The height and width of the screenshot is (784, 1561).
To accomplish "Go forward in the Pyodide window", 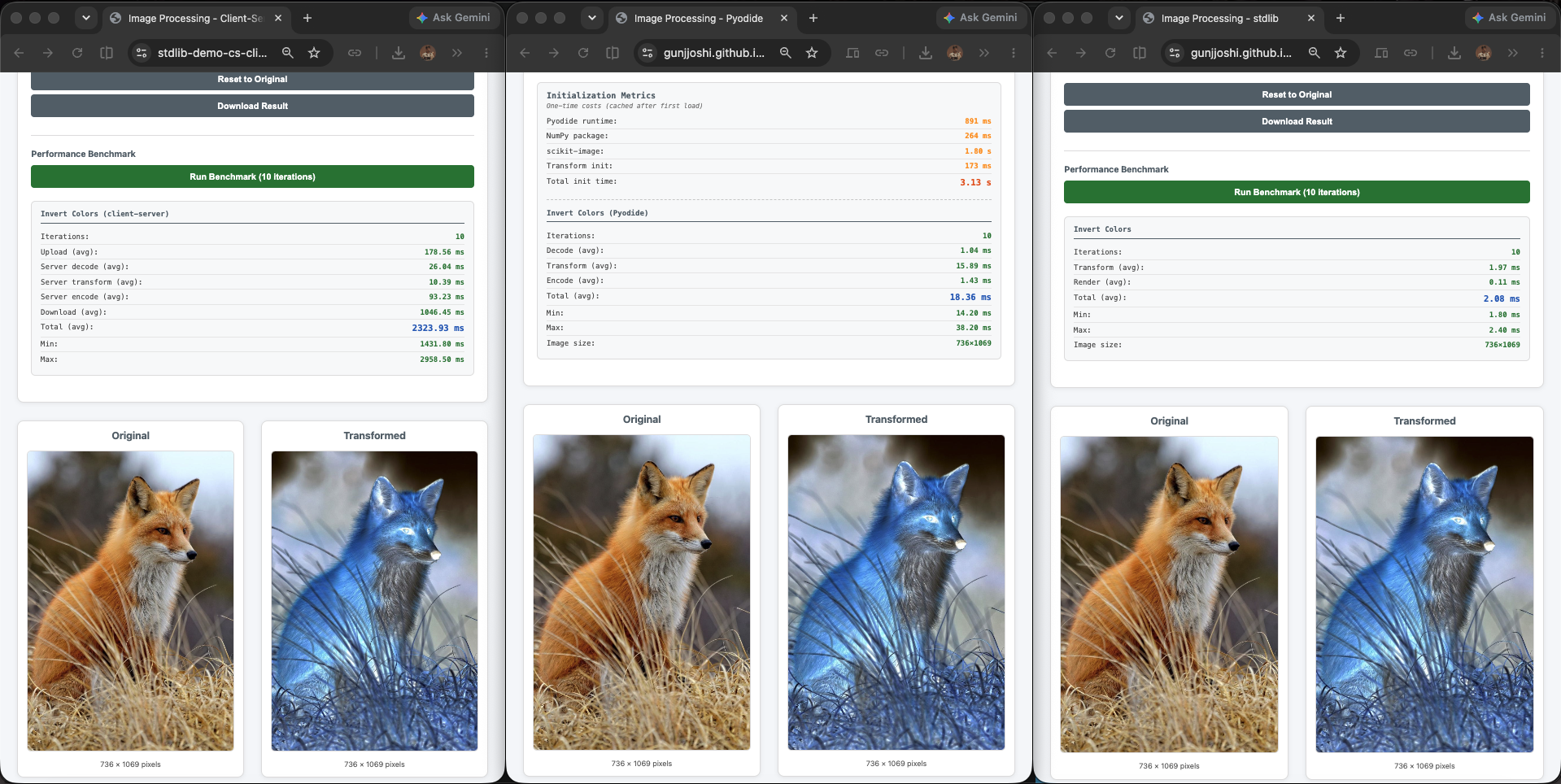I will point(554,53).
